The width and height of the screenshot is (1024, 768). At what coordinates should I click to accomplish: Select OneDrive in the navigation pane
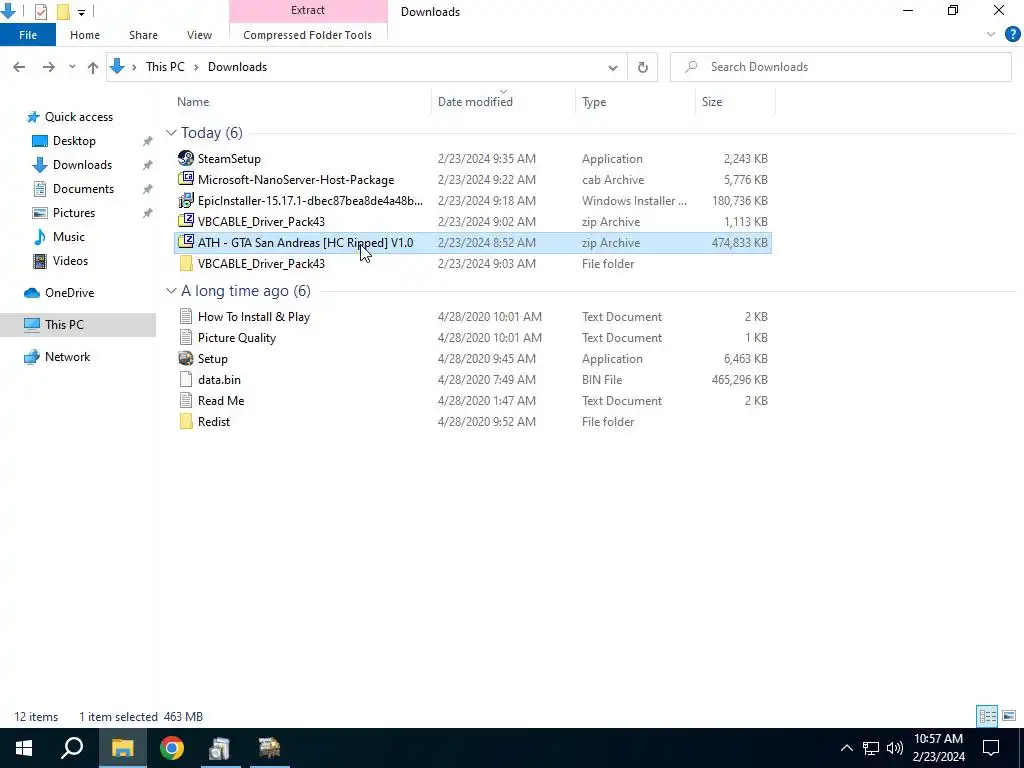click(69, 293)
